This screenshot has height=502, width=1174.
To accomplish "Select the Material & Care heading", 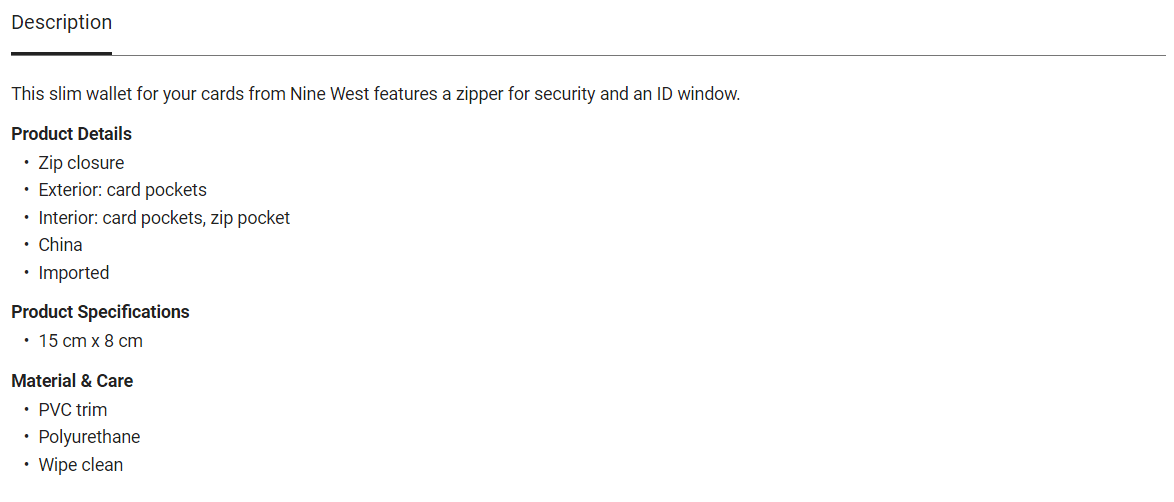I will click(72, 381).
